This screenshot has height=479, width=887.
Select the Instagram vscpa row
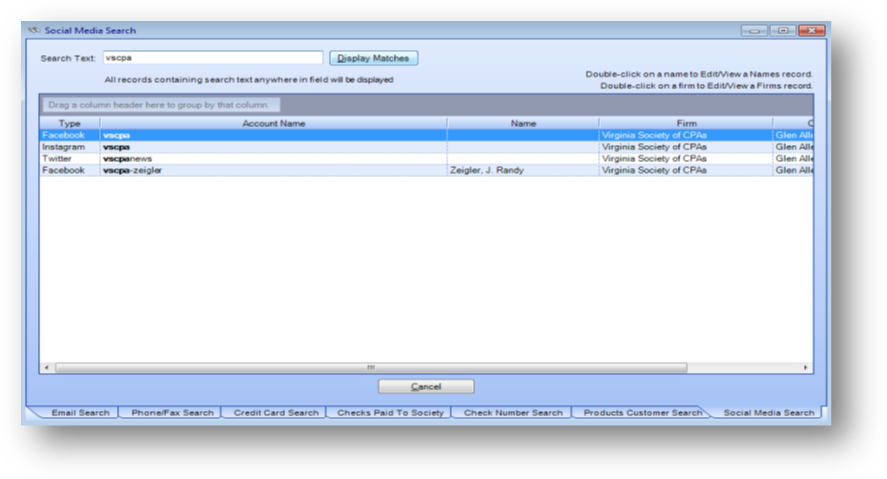point(426,147)
